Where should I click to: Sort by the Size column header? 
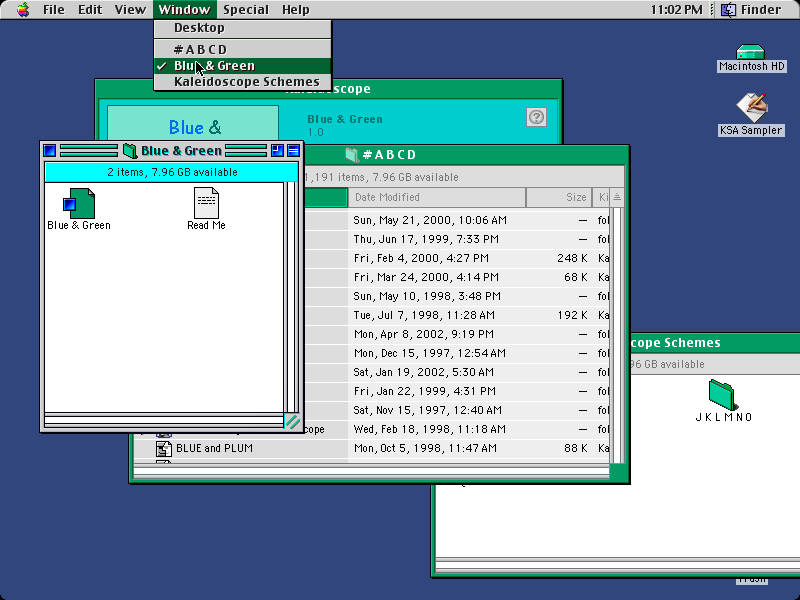pos(559,197)
